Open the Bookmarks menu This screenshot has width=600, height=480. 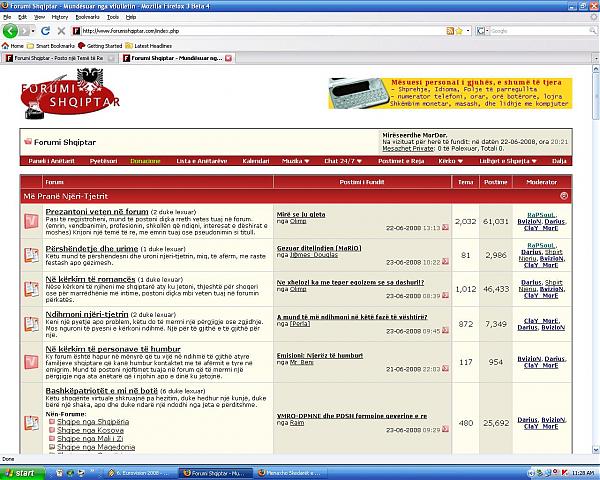pyautogui.click(x=87, y=17)
